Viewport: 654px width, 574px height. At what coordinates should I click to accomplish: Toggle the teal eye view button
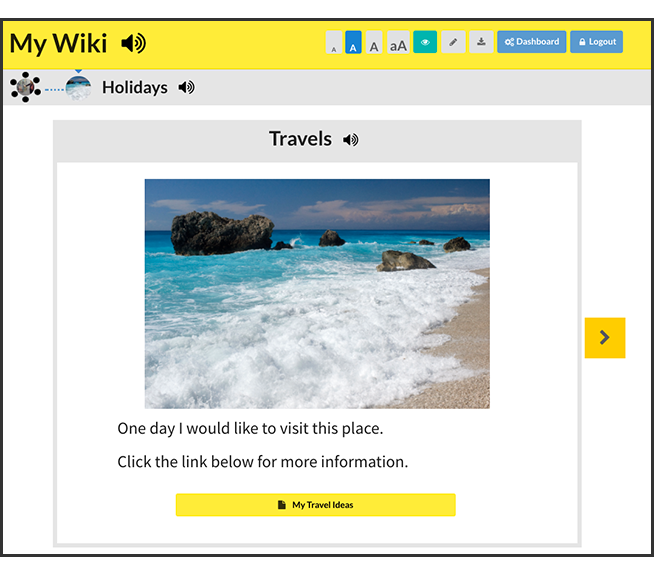click(x=425, y=42)
